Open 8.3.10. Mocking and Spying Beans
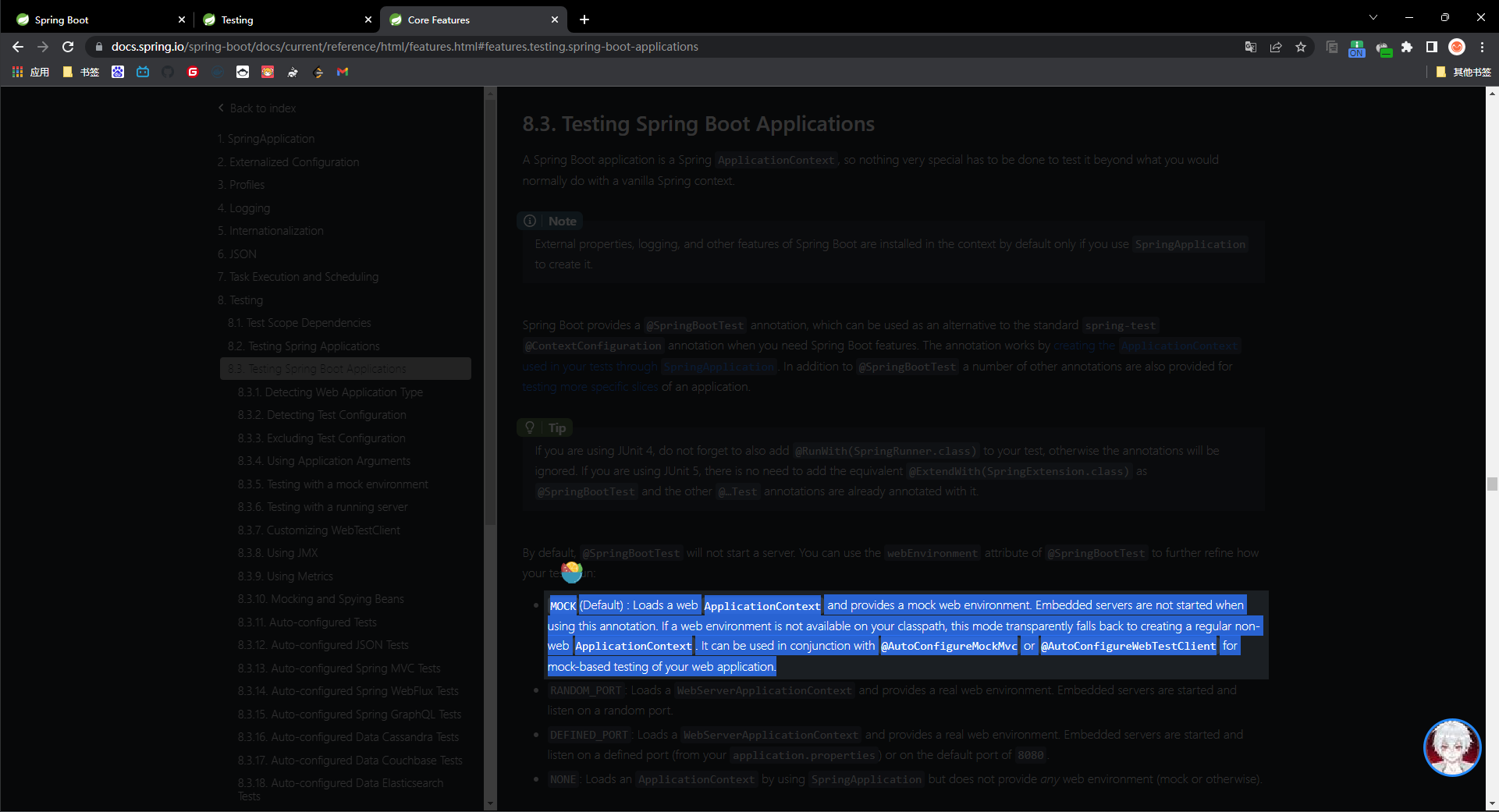The height and width of the screenshot is (812, 1499). coord(321,599)
